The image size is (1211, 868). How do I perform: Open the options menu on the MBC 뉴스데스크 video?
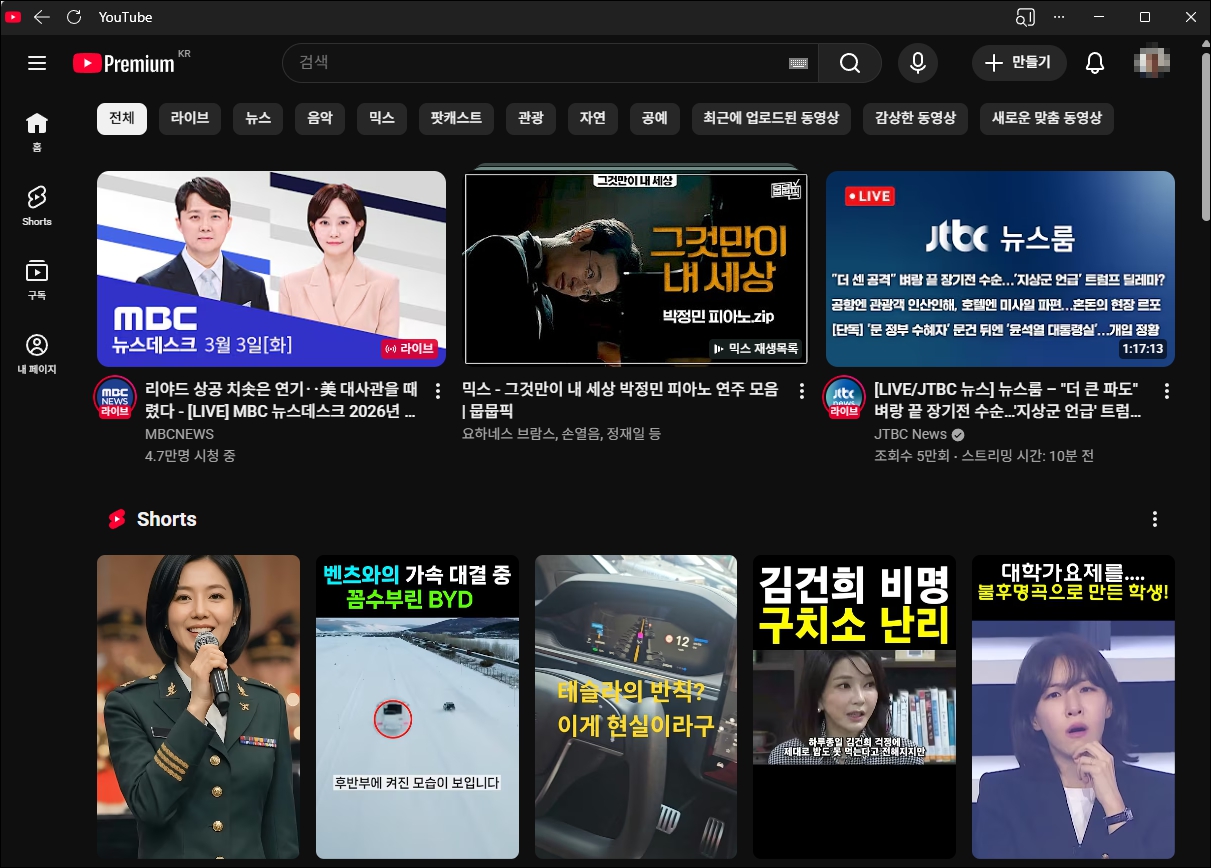tap(438, 390)
